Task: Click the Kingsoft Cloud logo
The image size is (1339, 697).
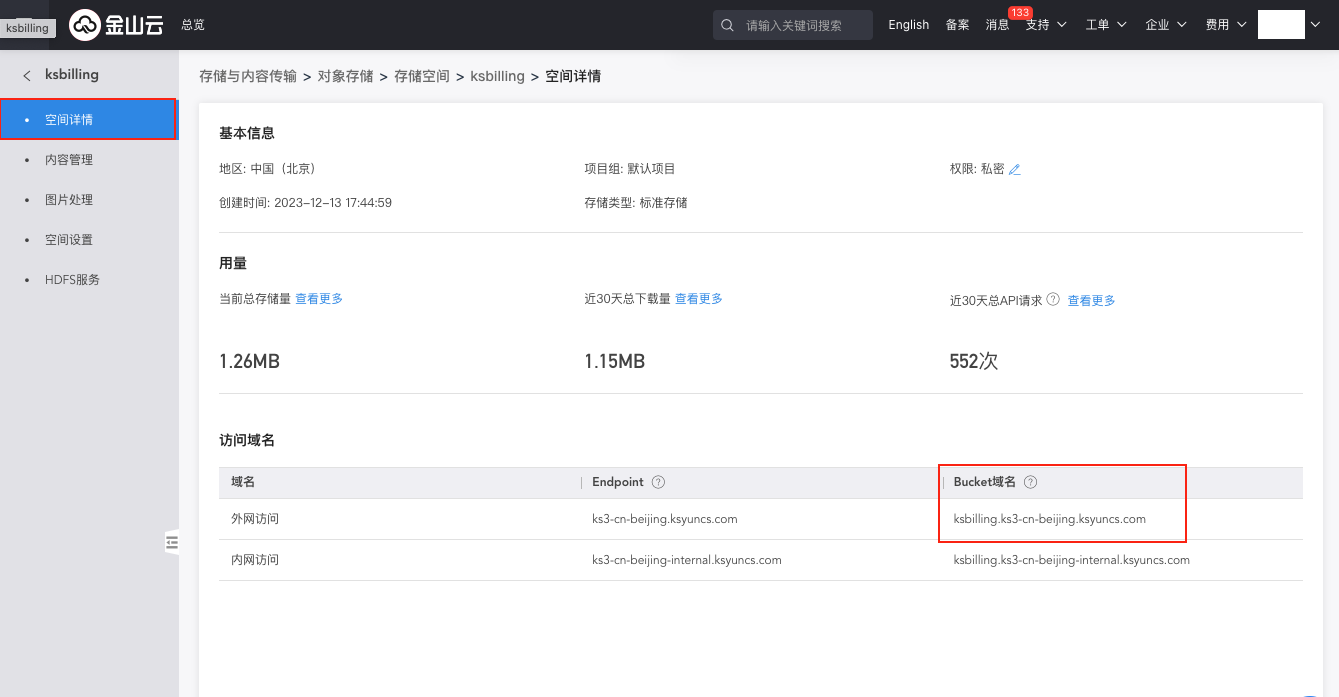Action: tap(116, 25)
